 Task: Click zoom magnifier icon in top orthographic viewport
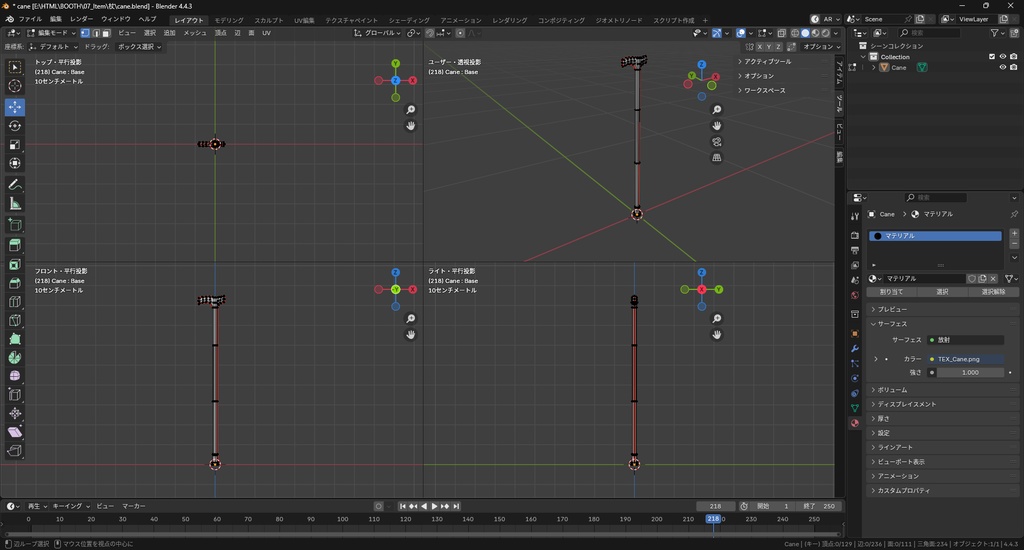410,110
